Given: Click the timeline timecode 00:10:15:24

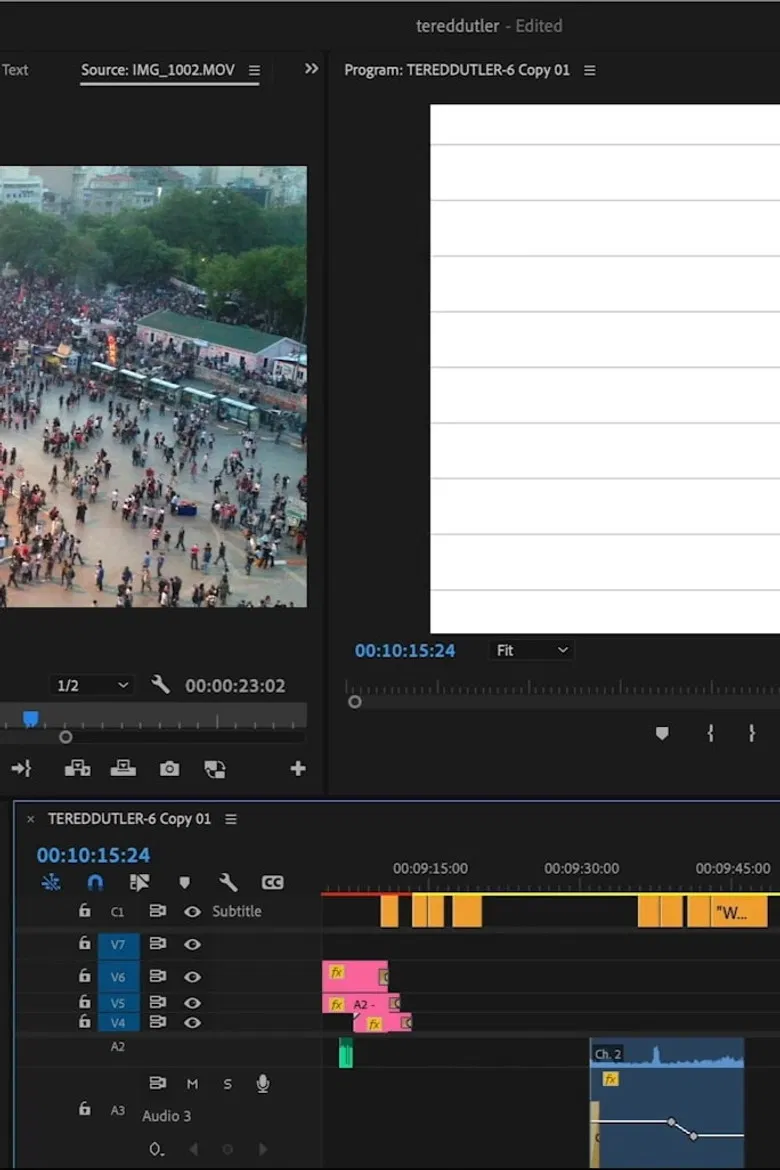Looking at the screenshot, I should 93,855.
